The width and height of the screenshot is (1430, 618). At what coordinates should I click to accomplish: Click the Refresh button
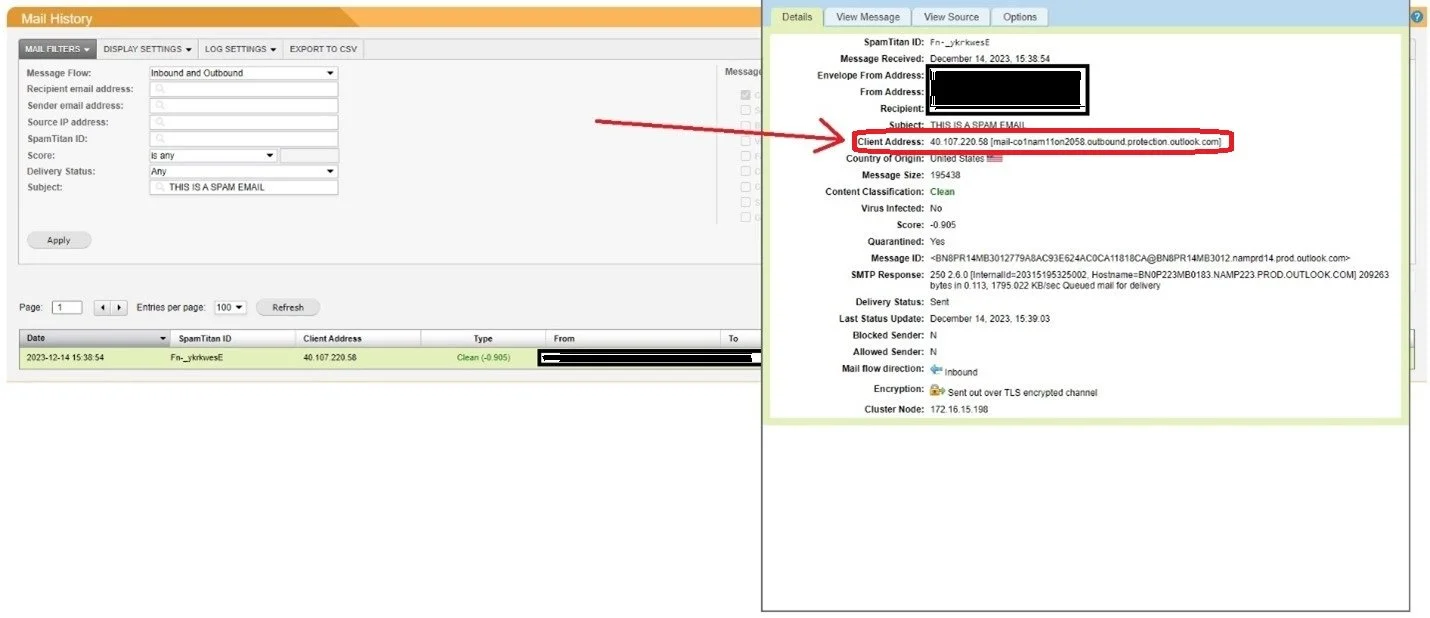pos(287,308)
